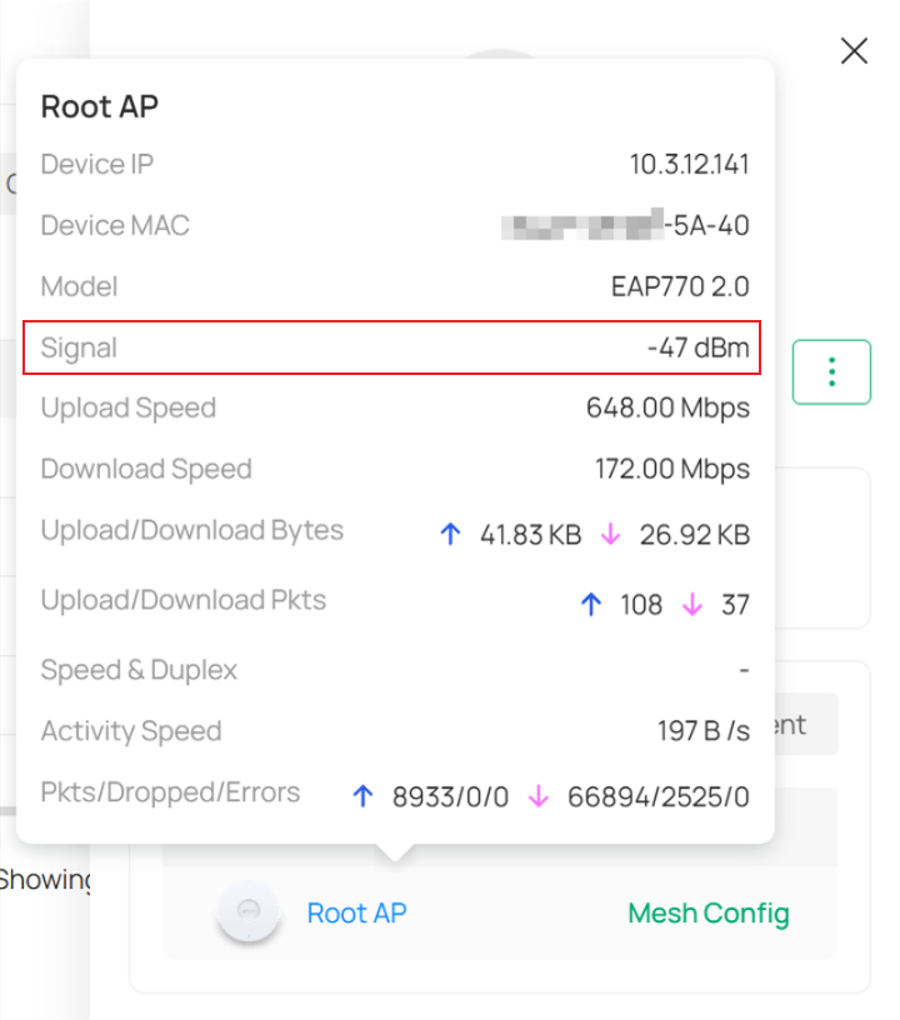Click the upload packets value 108

641,605
